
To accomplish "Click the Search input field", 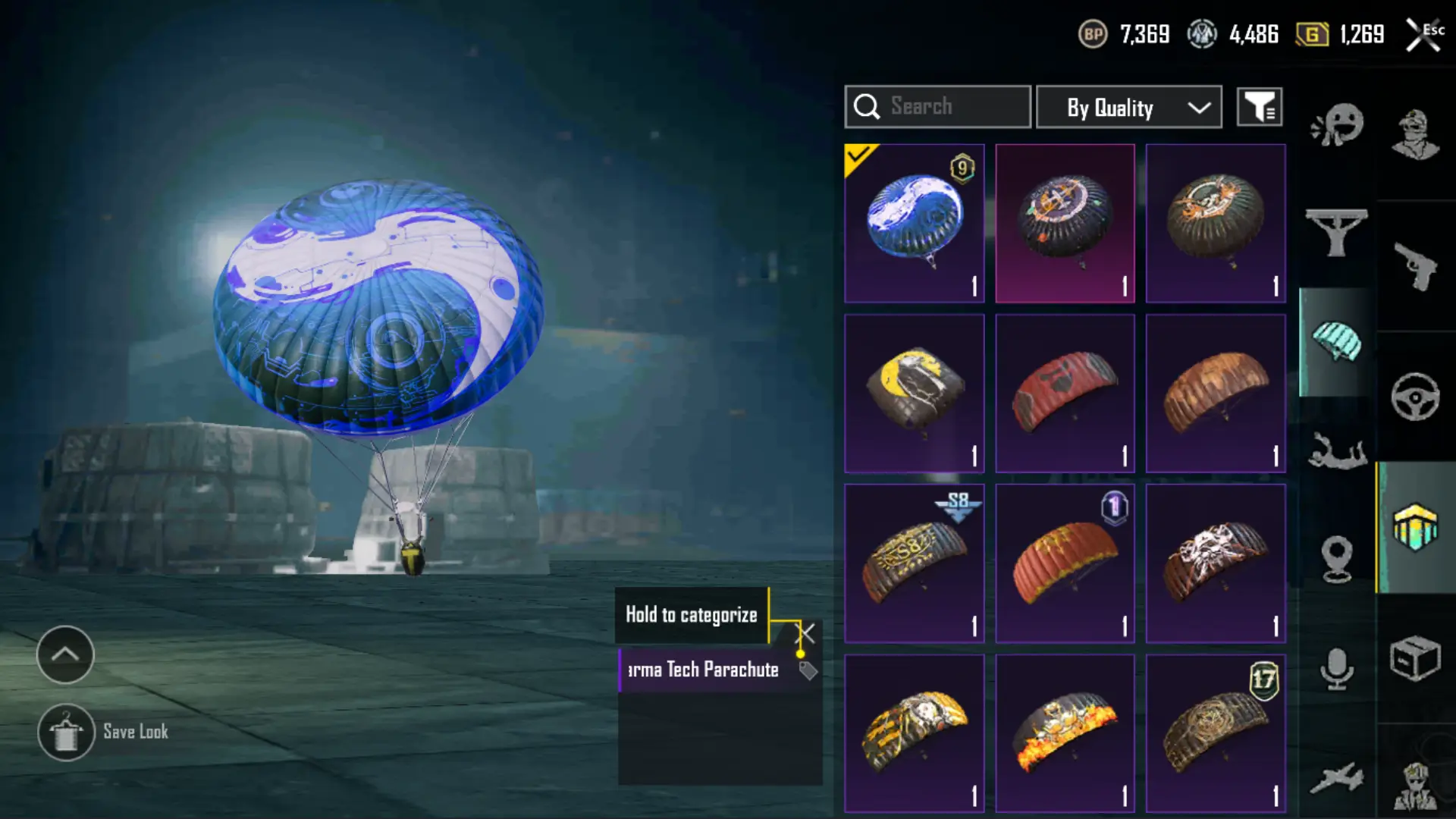I will click(937, 107).
